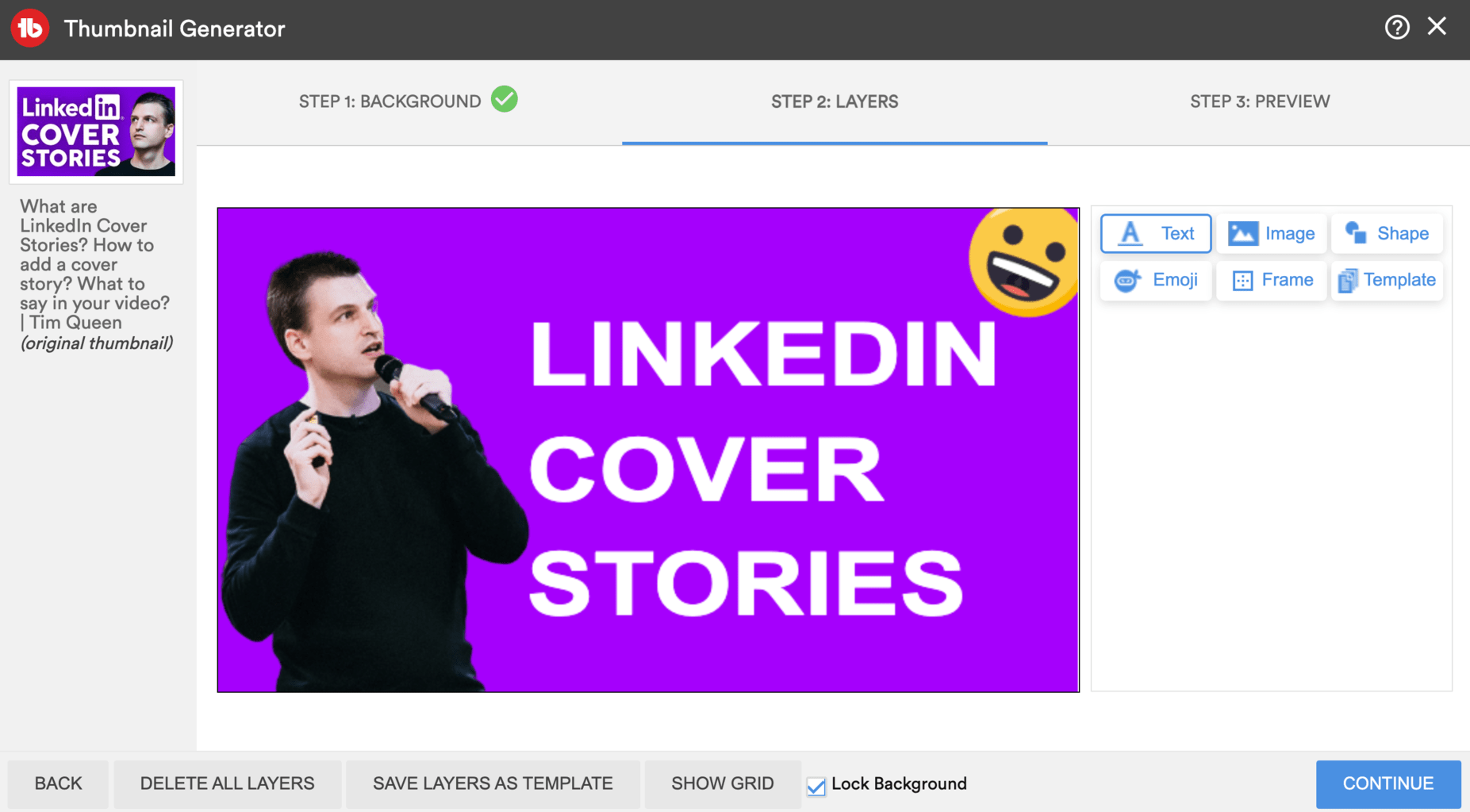This screenshot has width=1470, height=812.
Task: Click the SHOW GRID button
Action: point(722,783)
